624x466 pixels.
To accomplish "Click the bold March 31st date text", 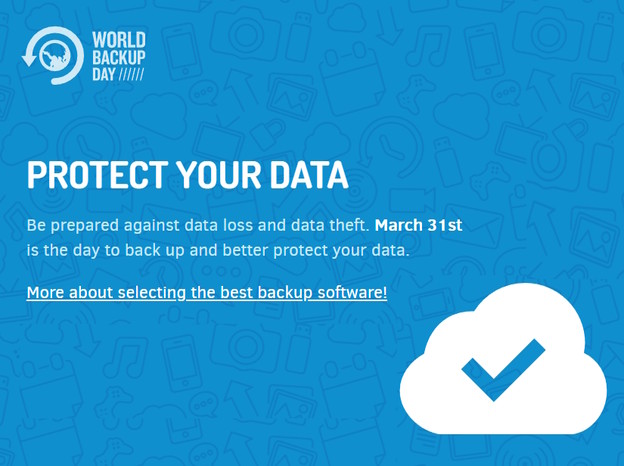I will click(x=418, y=226).
